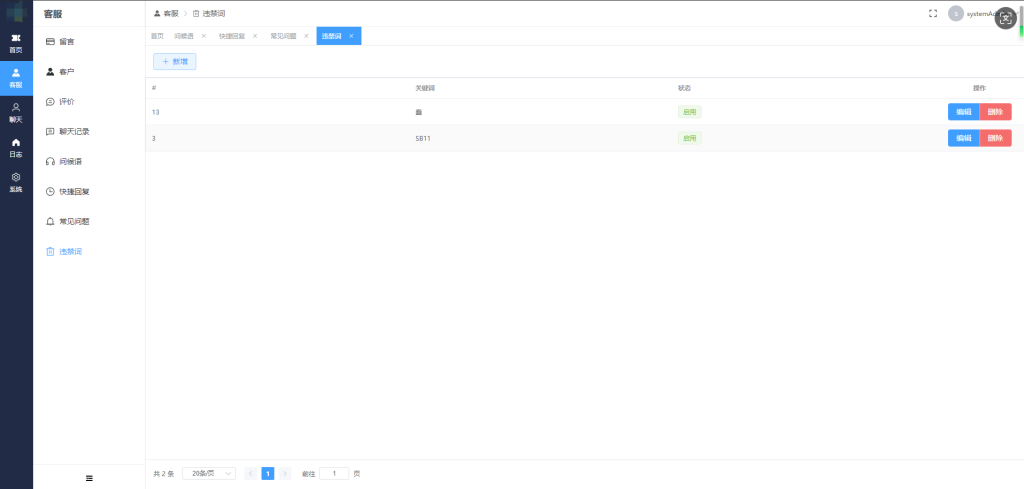The width and height of the screenshot is (1024, 489).
Task: Click 编辑 for the keyword SB11 row
Action: pos(963,138)
